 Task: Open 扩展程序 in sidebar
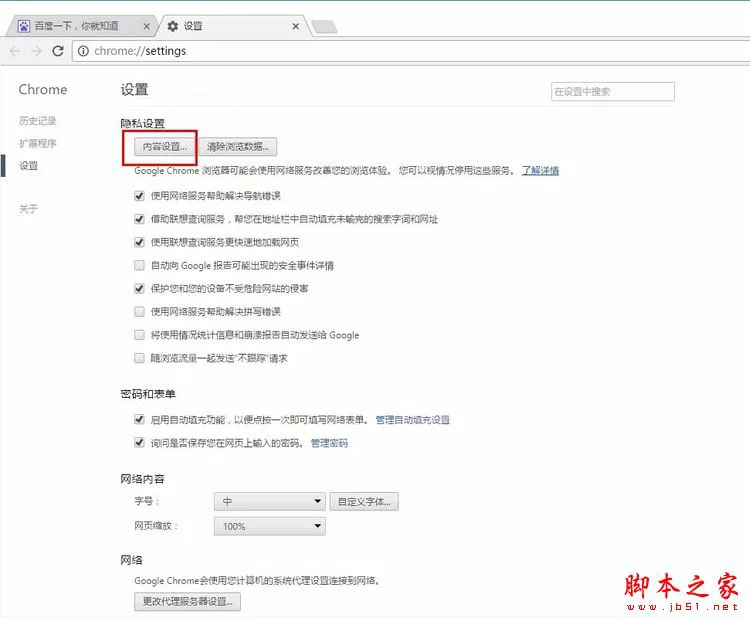38,143
